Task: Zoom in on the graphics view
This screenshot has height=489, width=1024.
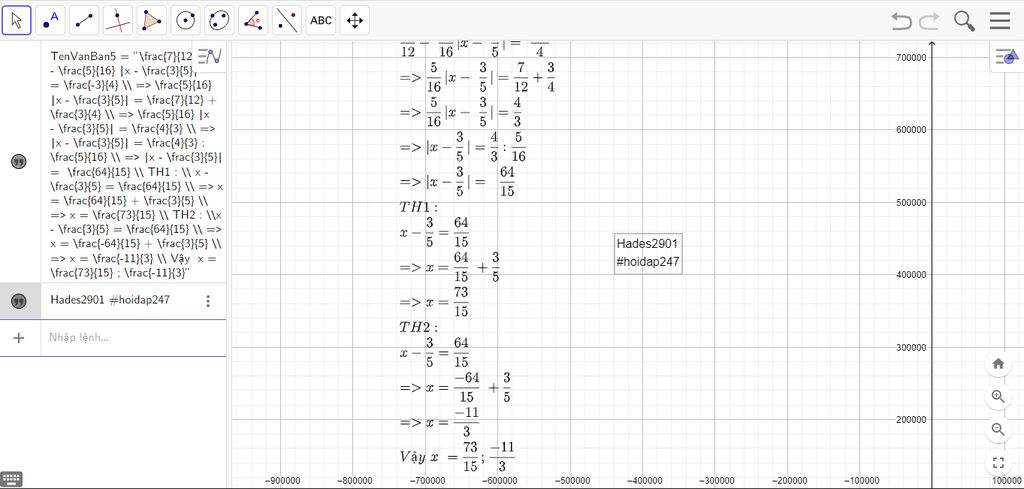Action: pyautogui.click(x=998, y=397)
